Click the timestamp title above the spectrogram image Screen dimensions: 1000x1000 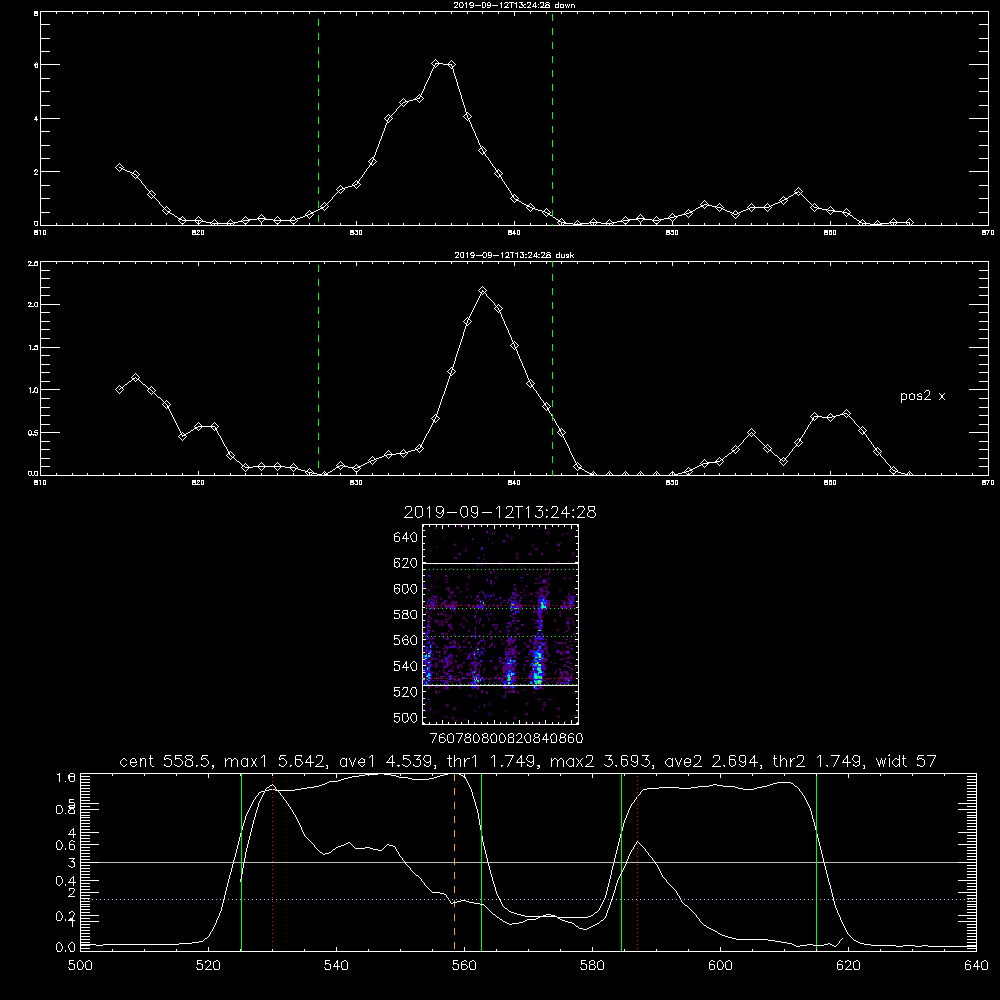tap(500, 512)
